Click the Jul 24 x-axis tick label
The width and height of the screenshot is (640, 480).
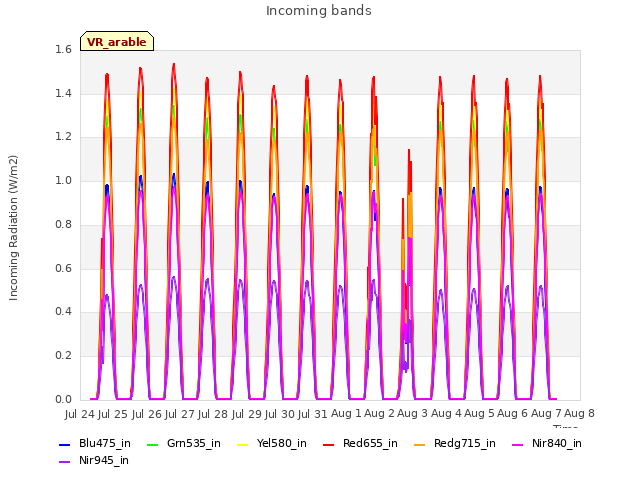click(x=80, y=414)
